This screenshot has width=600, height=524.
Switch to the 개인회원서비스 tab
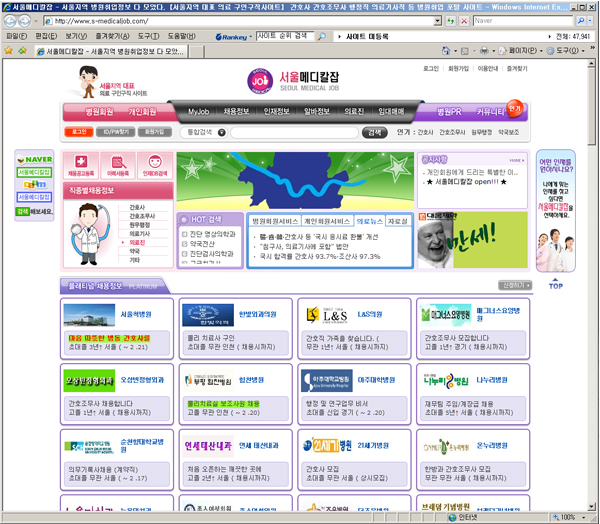(x=326, y=221)
